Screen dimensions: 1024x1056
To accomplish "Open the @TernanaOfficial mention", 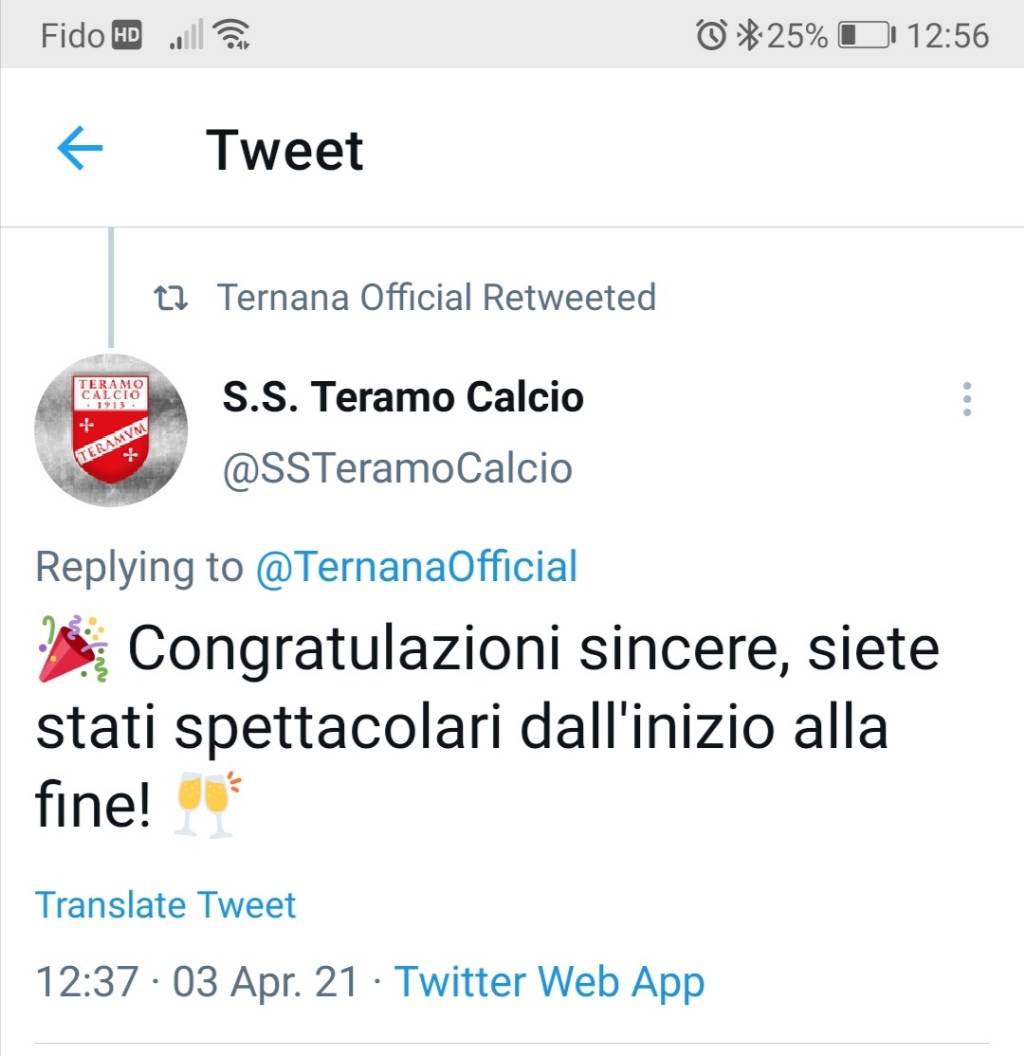I will click(x=416, y=566).
